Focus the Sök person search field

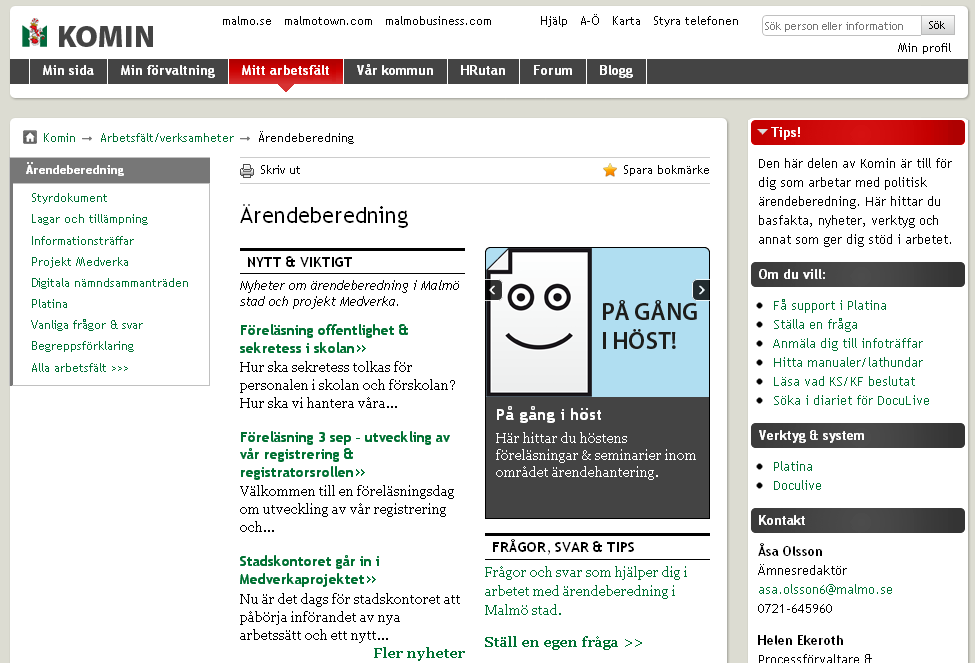(841, 26)
